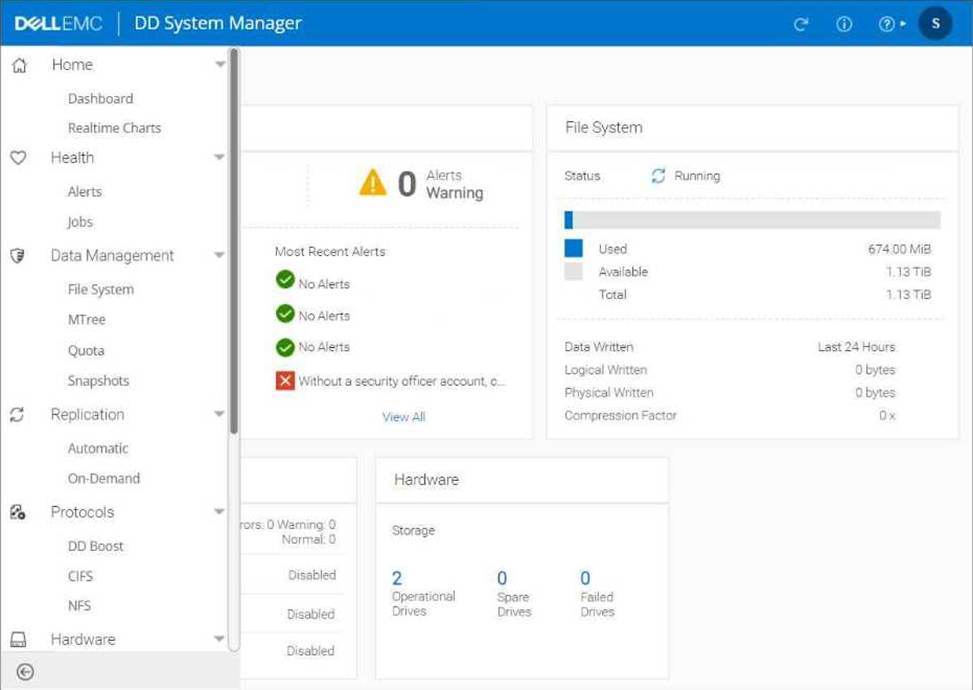Collapse the Protocols section arrow
973x690 pixels.
pyautogui.click(x=220, y=511)
